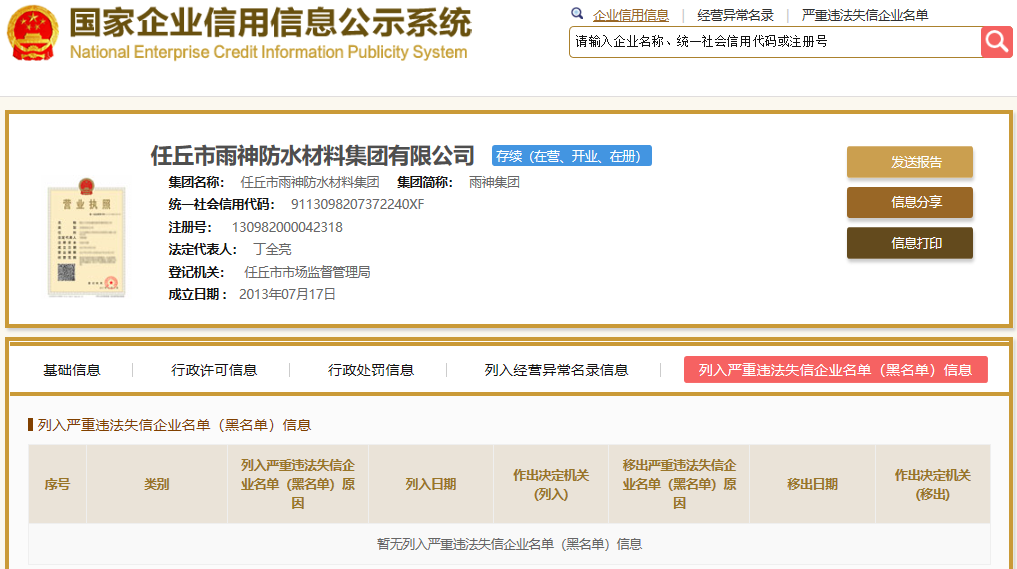This screenshot has width=1017, height=569.
Task: Click the empty-table notice 暂无列入严重违法失信企业名单
Action: 509,544
